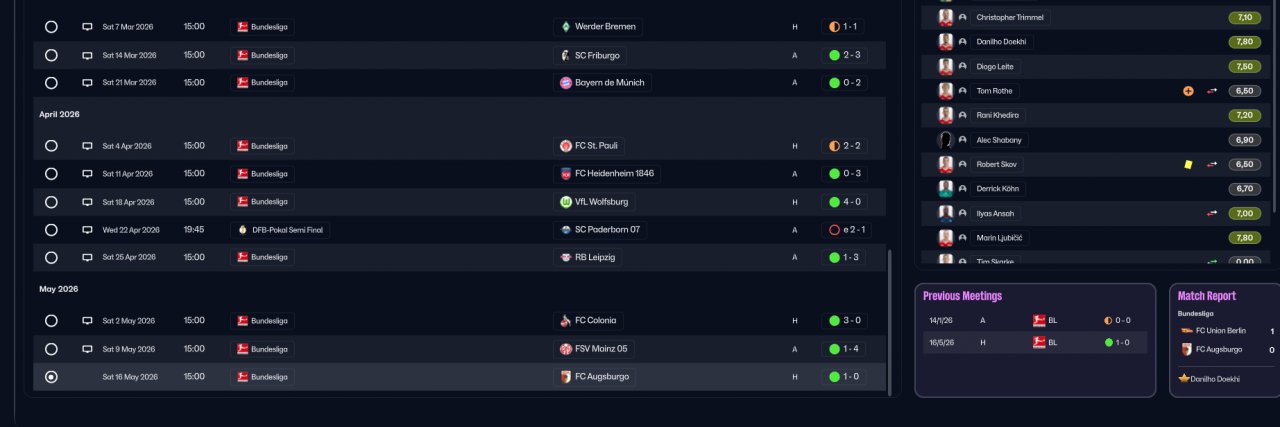Click the DFB-Pokal Semi Final trophy icon
This screenshot has width=1280, height=427.
pos(241,230)
